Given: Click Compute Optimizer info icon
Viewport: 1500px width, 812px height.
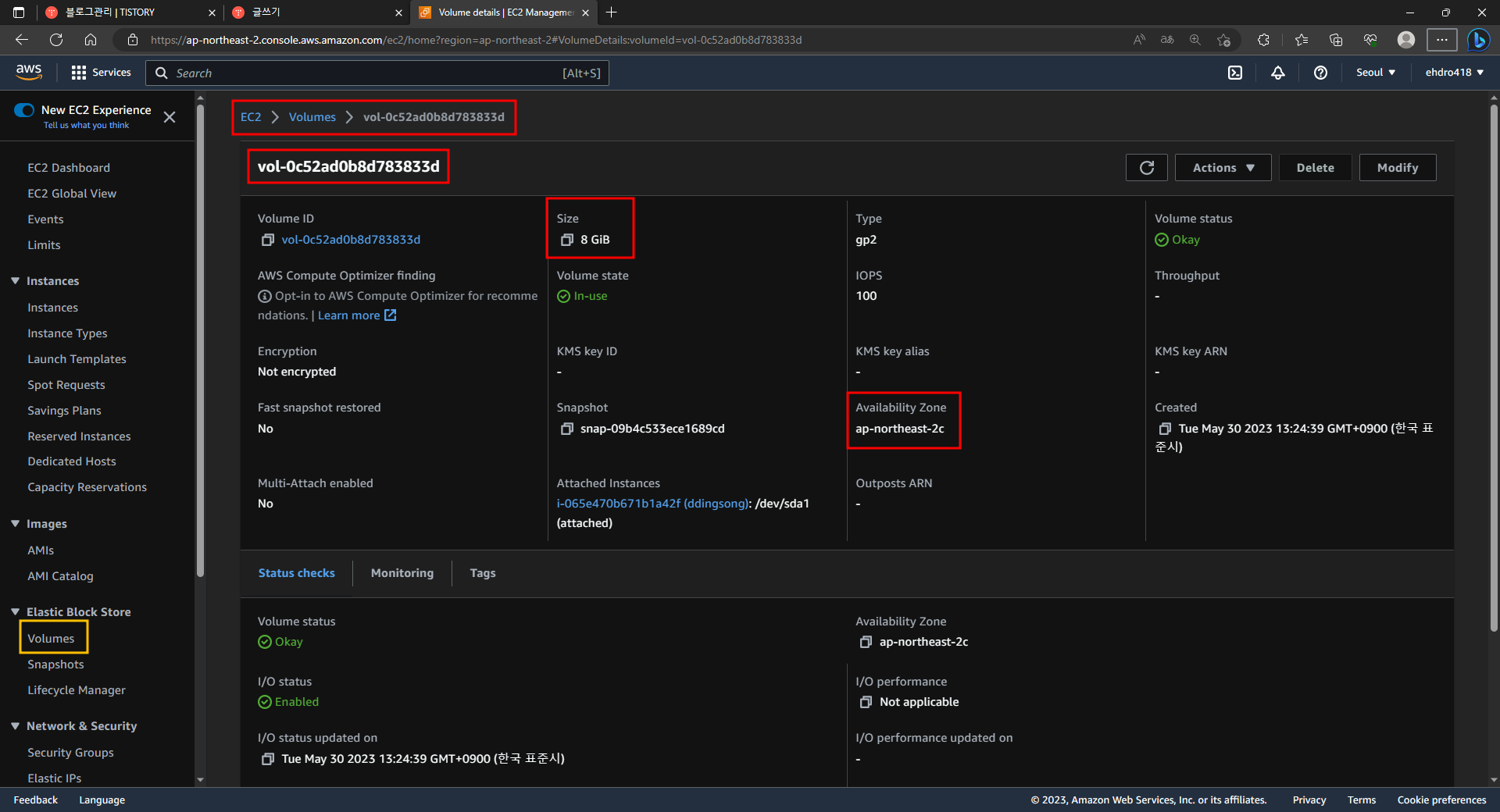Looking at the screenshot, I should 265,297.
